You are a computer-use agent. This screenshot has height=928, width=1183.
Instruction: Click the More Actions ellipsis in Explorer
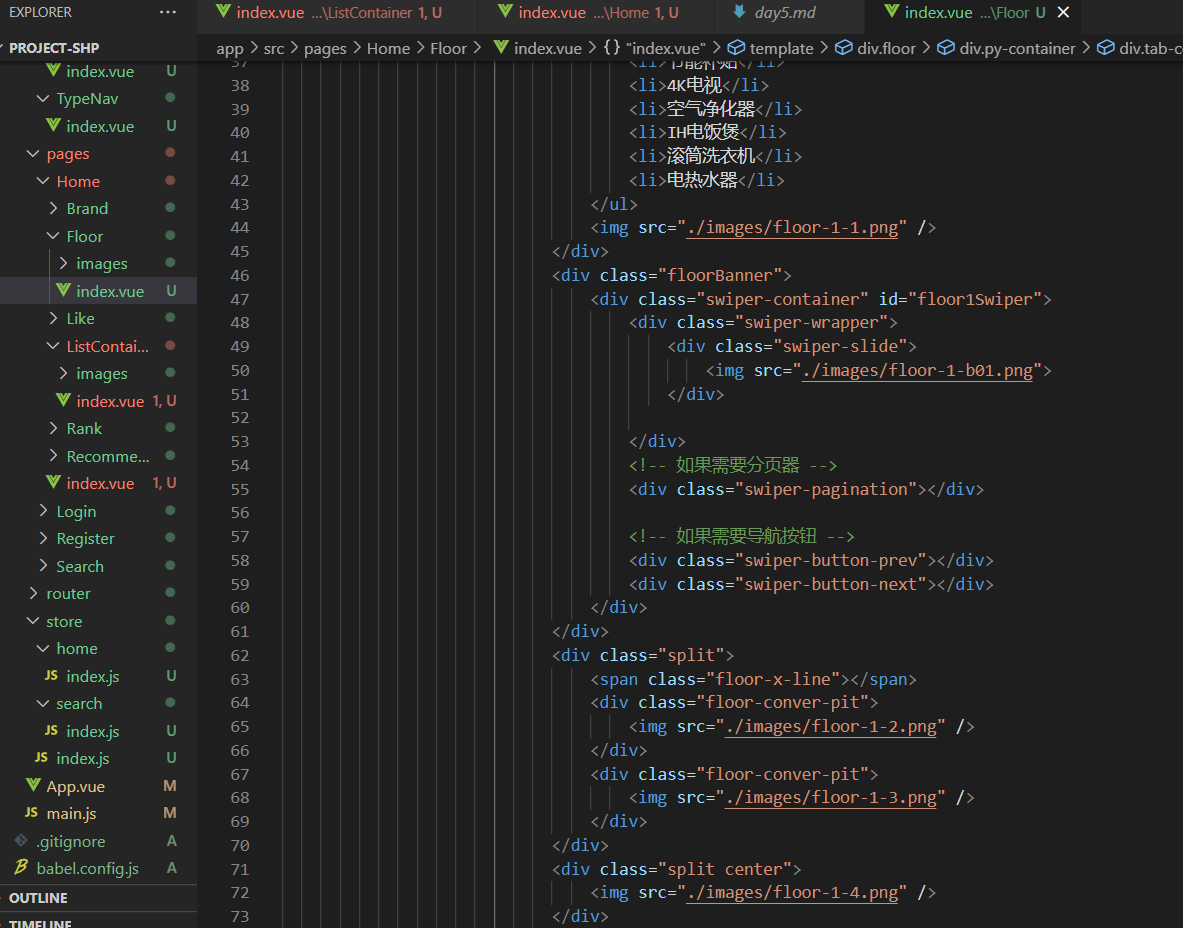[167, 12]
